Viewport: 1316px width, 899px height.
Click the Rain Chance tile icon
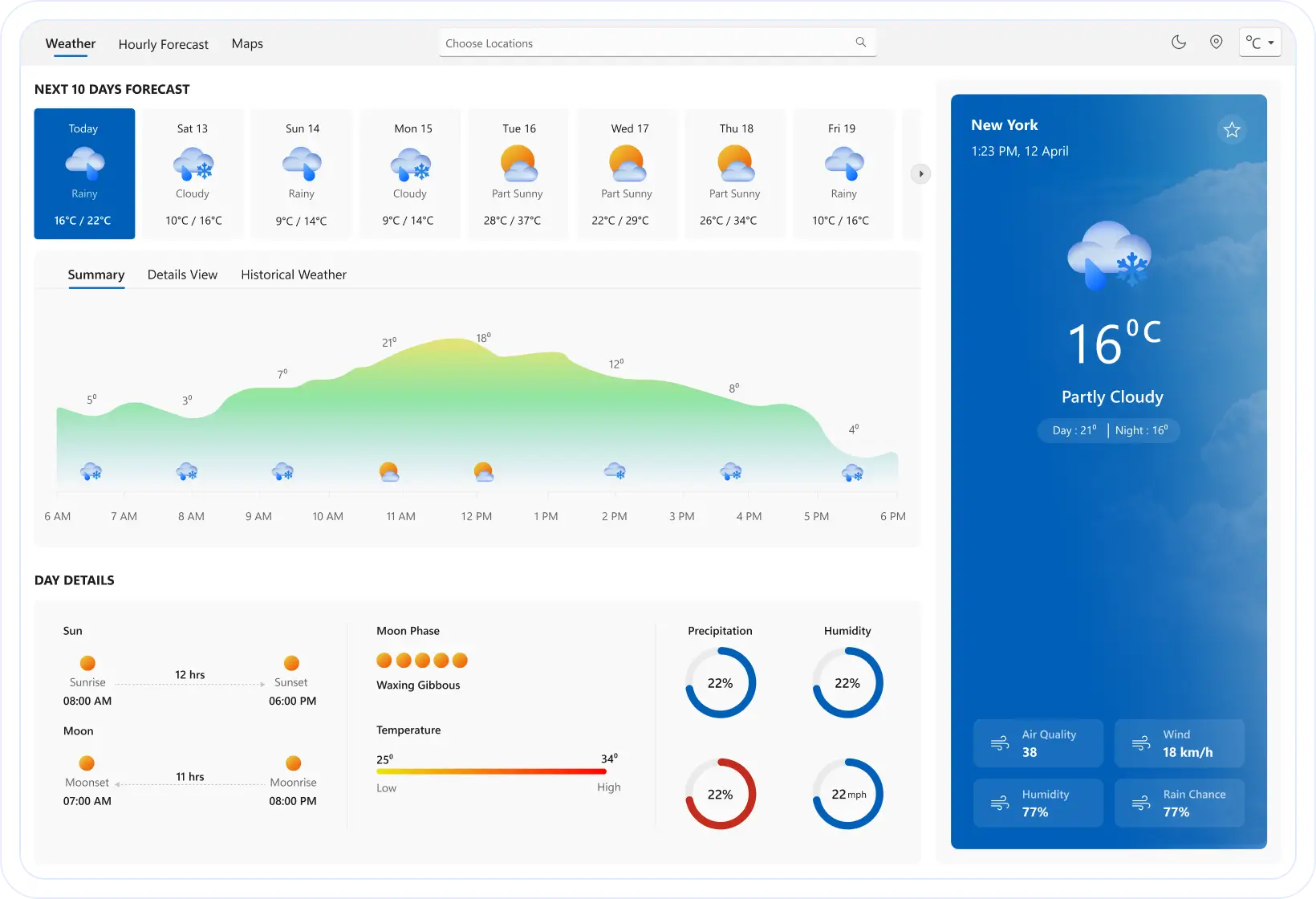1141,803
